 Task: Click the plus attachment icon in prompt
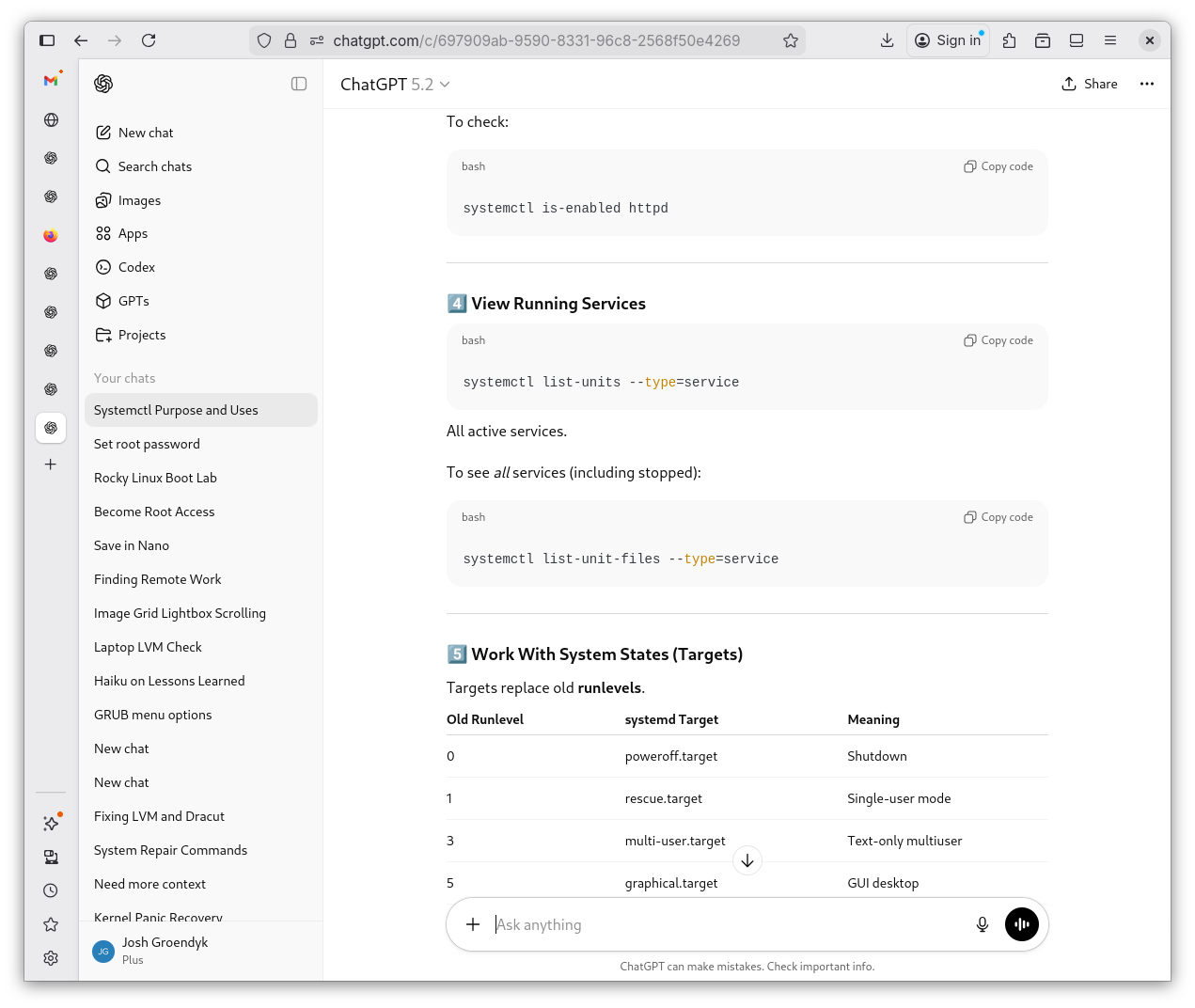click(473, 924)
